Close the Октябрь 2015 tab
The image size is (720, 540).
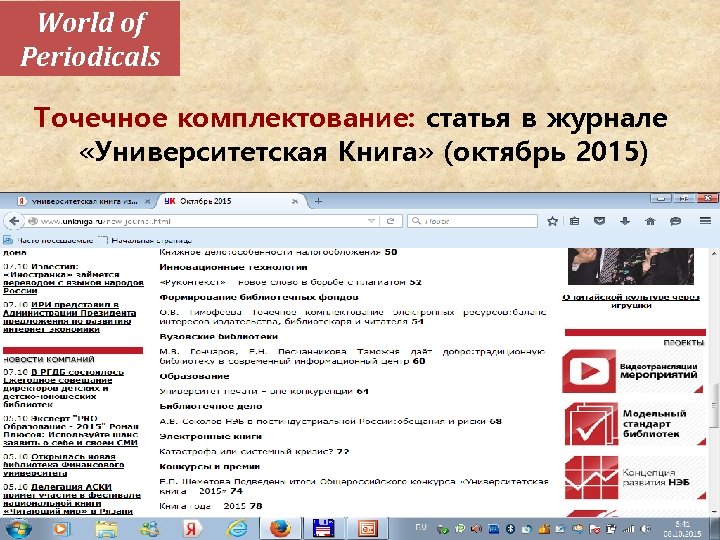(x=295, y=202)
